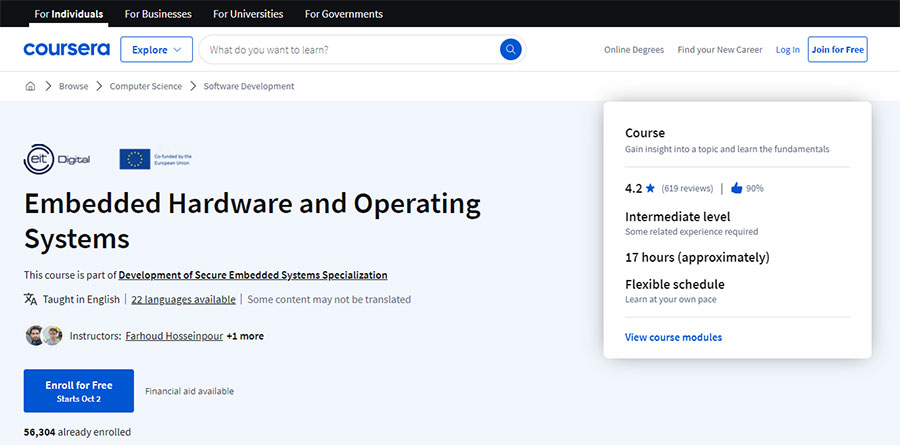The image size is (900, 445).
Task: Click the 56,304 already enrolled text
Action: (x=77, y=432)
